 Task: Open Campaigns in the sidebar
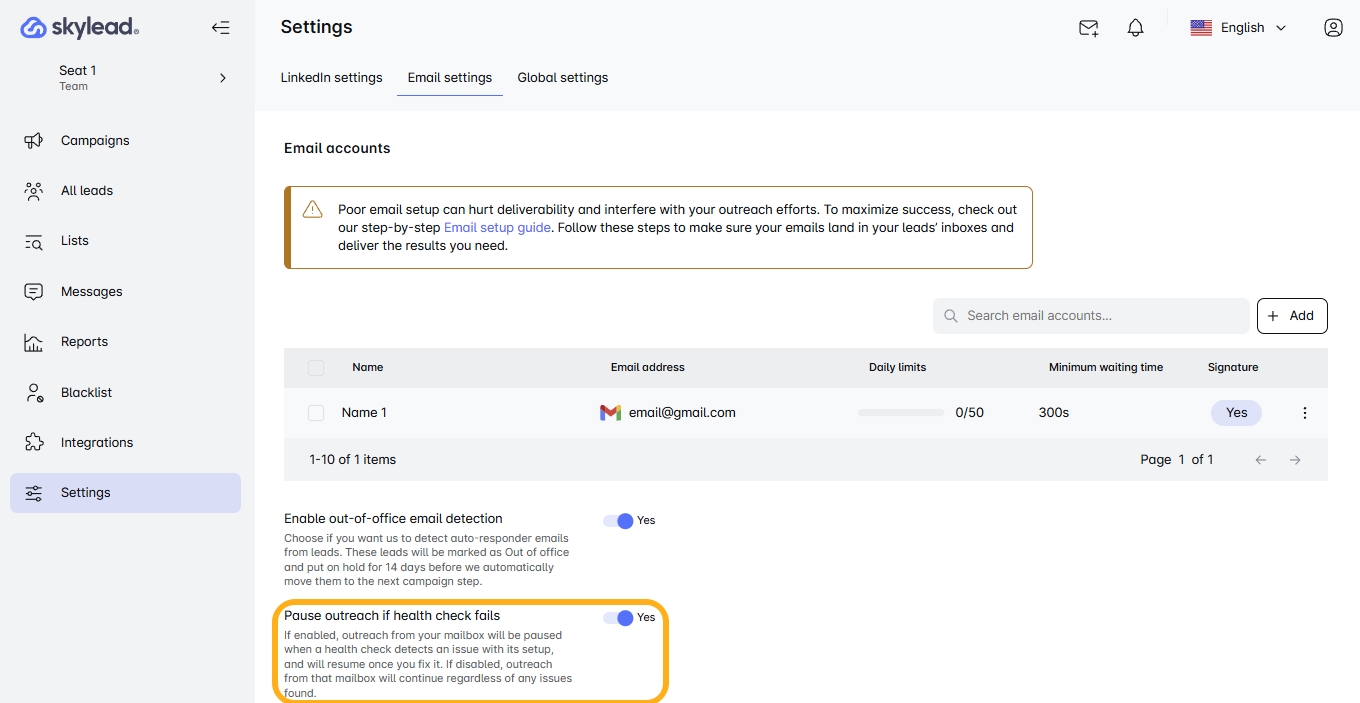(x=125, y=141)
